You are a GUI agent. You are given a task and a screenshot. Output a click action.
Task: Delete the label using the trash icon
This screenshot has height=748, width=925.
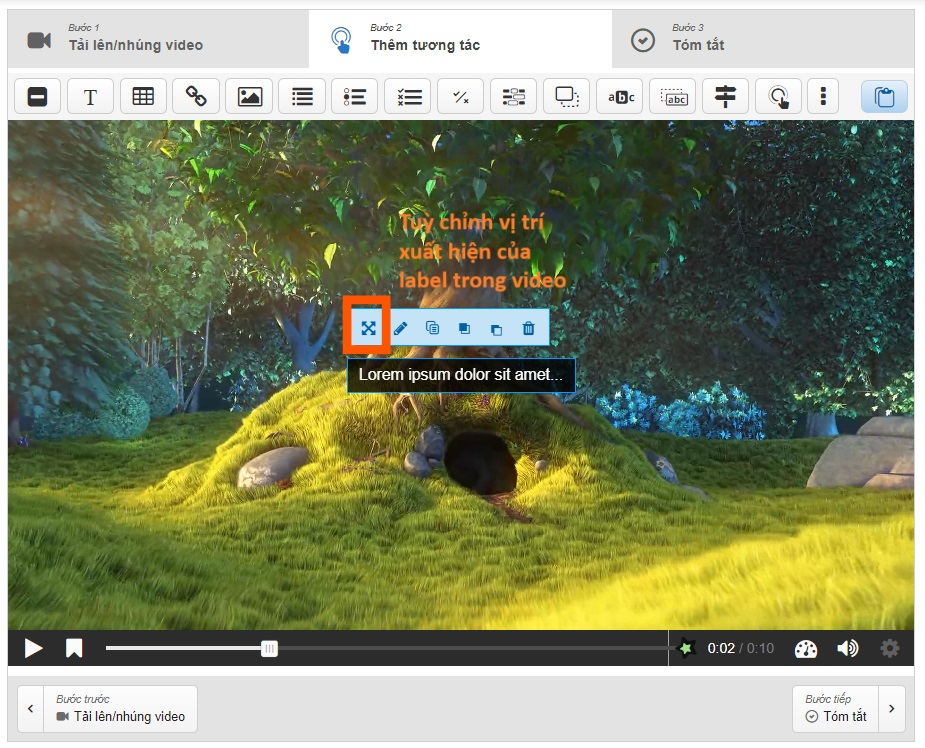click(529, 328)
